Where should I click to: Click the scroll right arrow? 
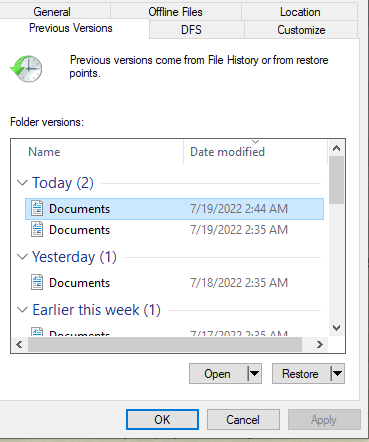point(320,344)
